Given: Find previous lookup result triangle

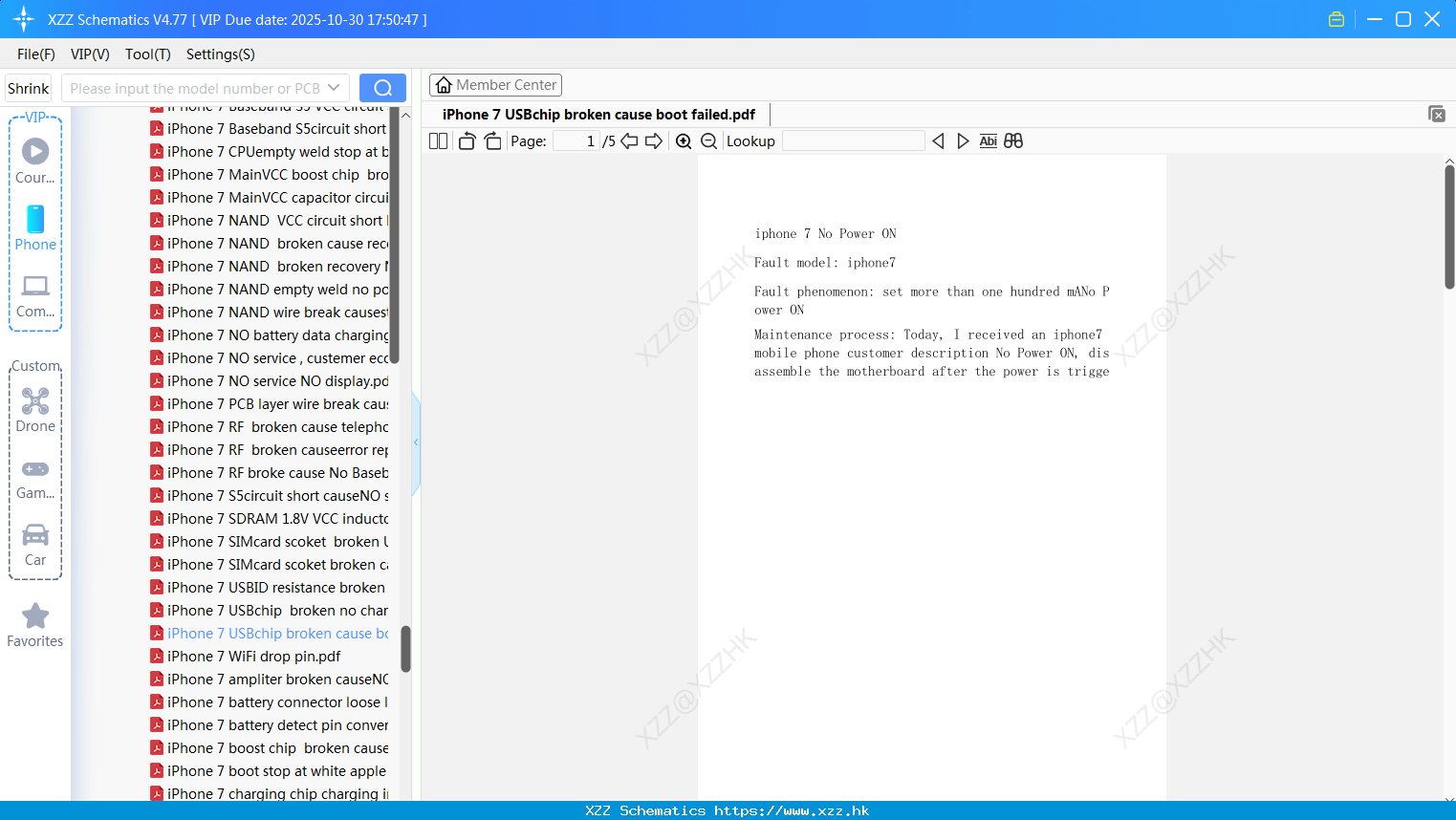Looking at the screenshot, I should point(938,141).
